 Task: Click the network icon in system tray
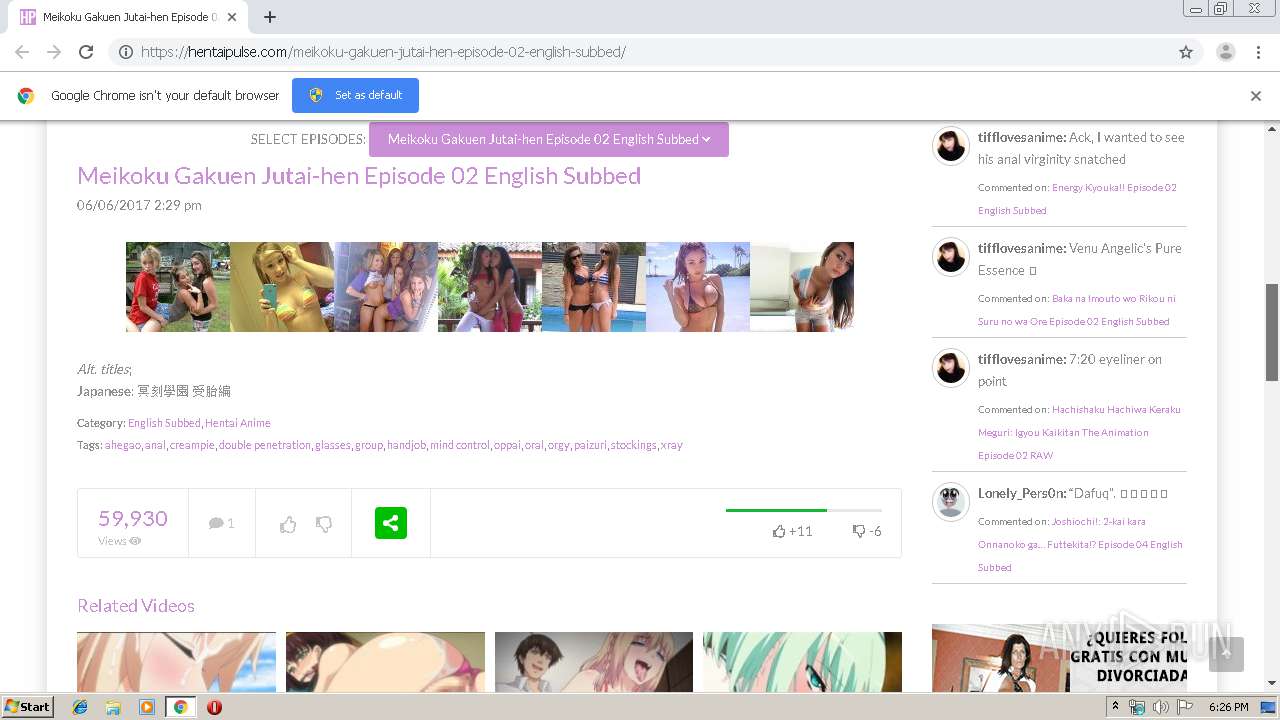tap(1137, 707)
